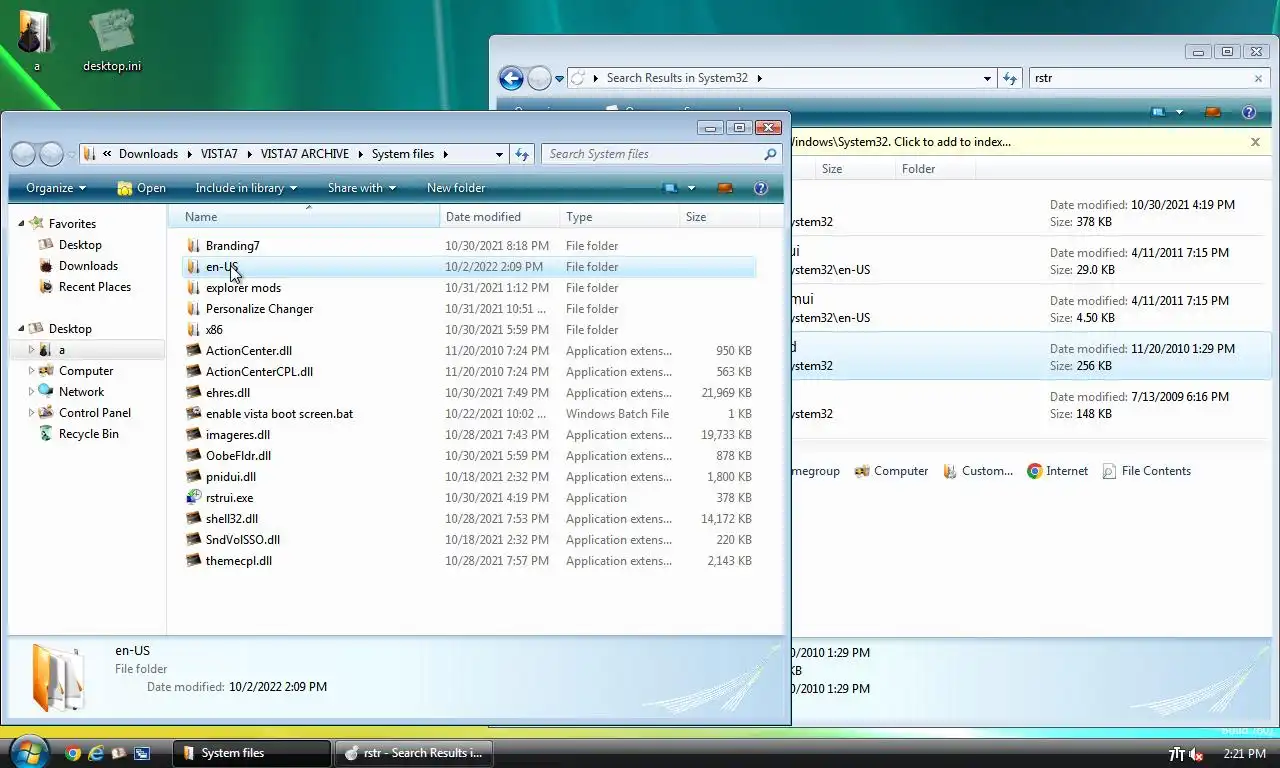
Task: Switch to System files taskbar button
Action: [x=251, y=753]
